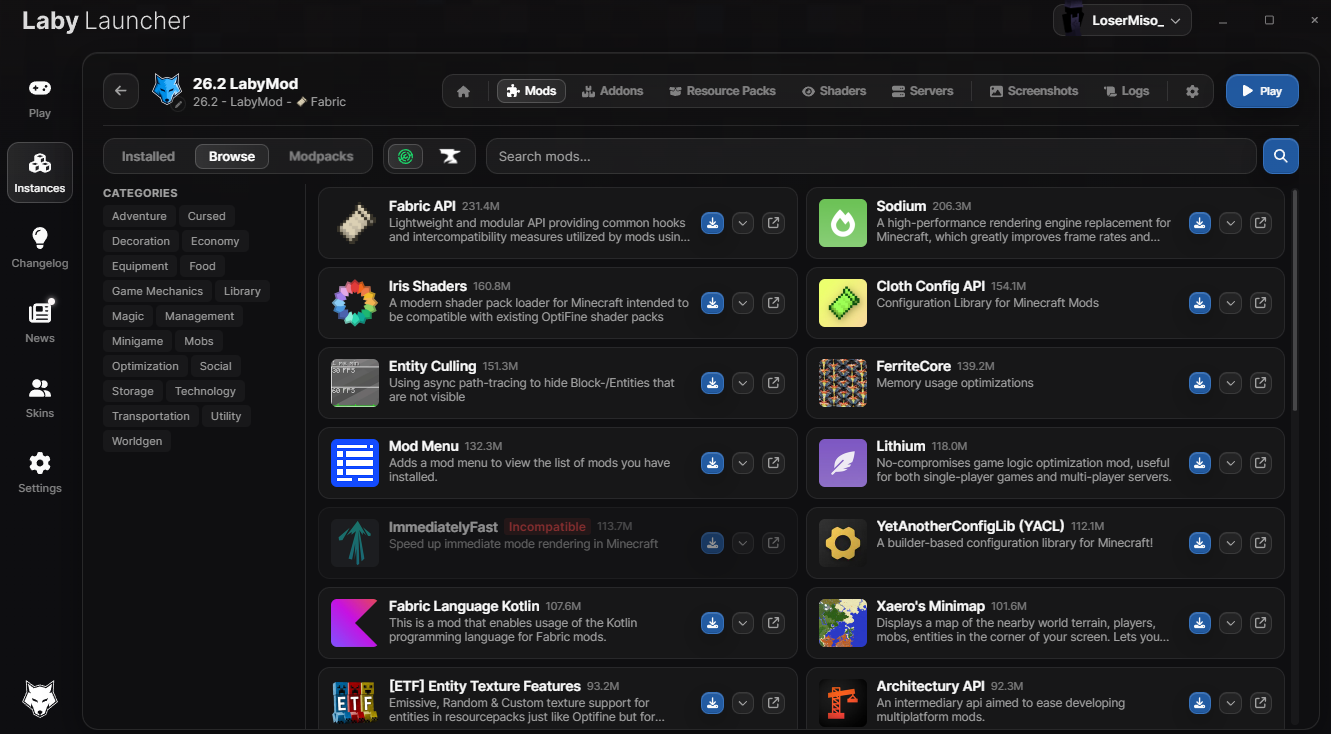Show the Installed mods list
Image resolution: width=1331 pixels, height=734 pixels.
(148, 156)
